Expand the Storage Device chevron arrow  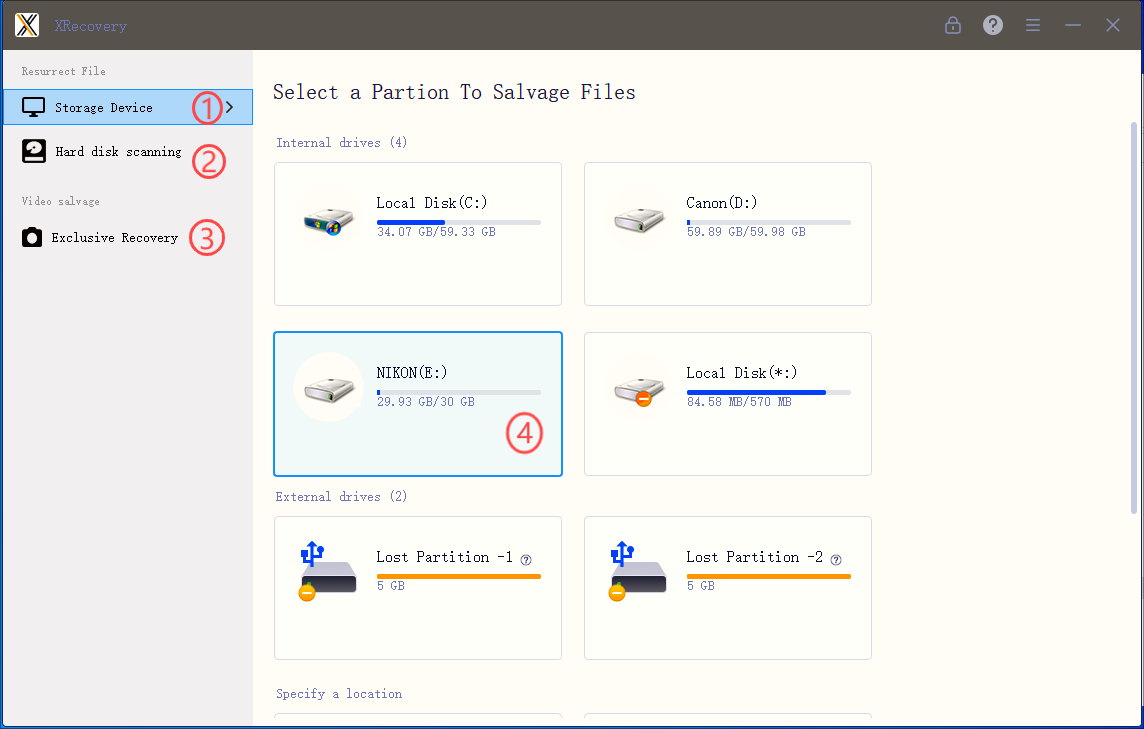coord(230,107)
